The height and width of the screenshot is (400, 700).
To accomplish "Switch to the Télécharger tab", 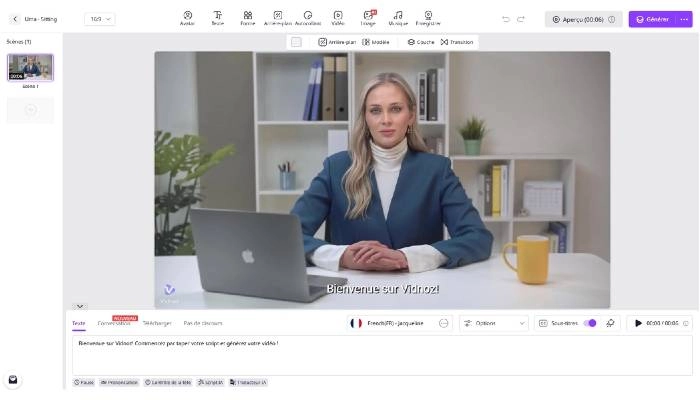I will click(x=157, y=323).
